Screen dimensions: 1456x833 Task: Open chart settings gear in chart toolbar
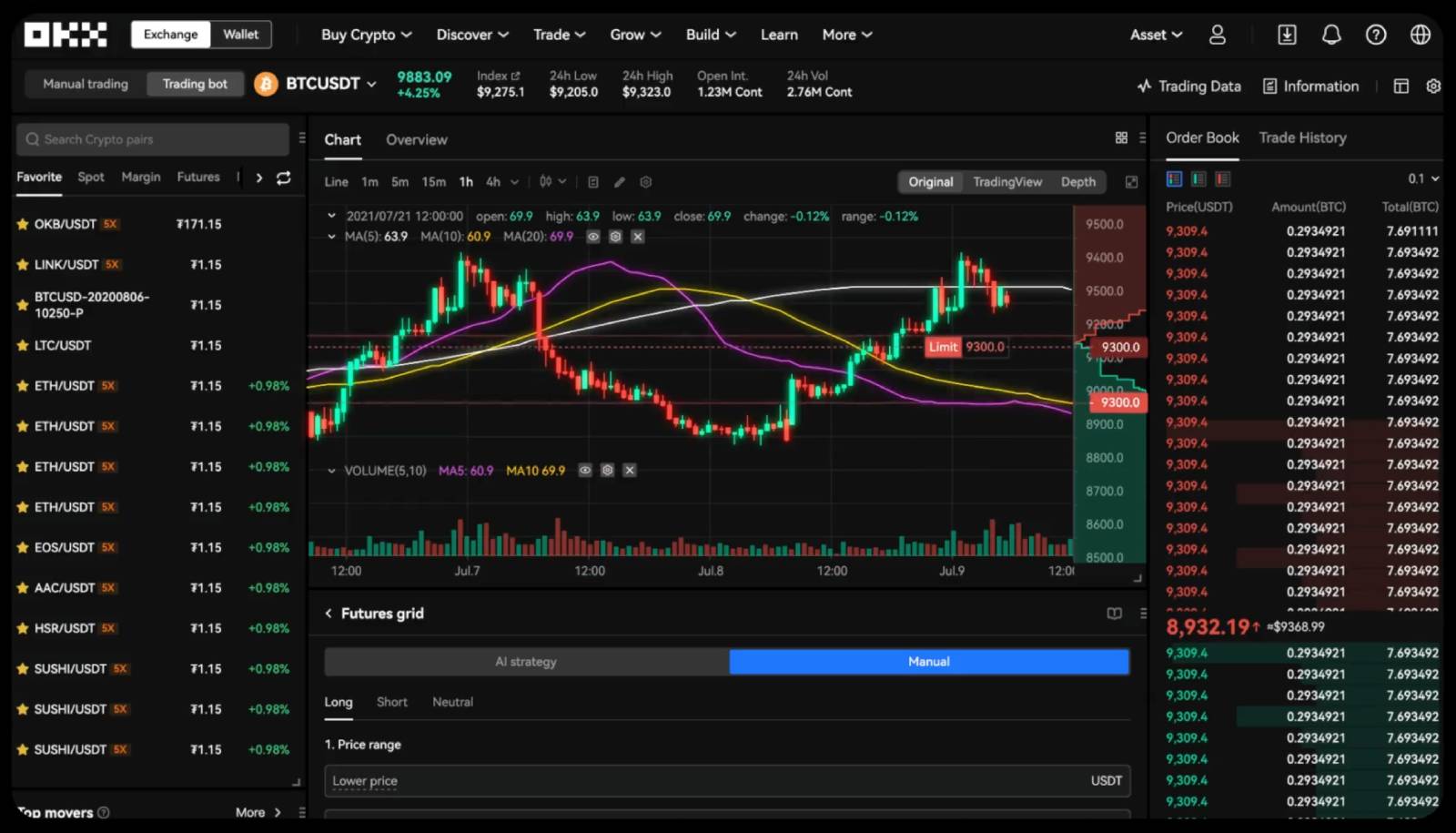pyautogui.click(x=646, y=182)
